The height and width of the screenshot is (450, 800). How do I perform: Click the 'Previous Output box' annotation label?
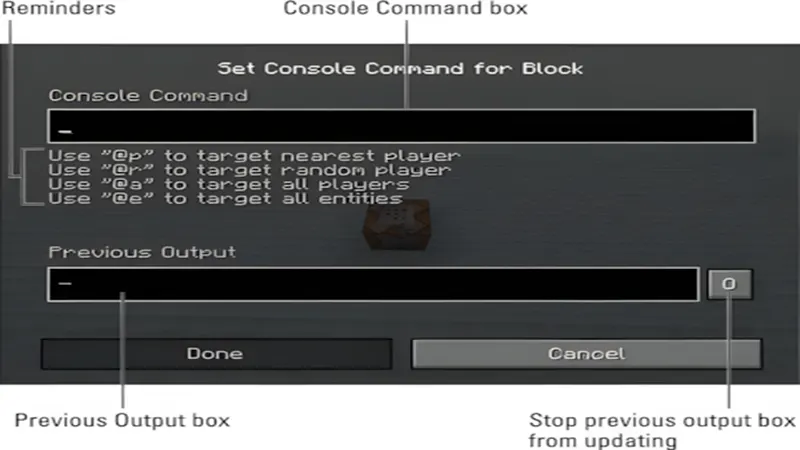pyautogui.click(x=122, y=420)
